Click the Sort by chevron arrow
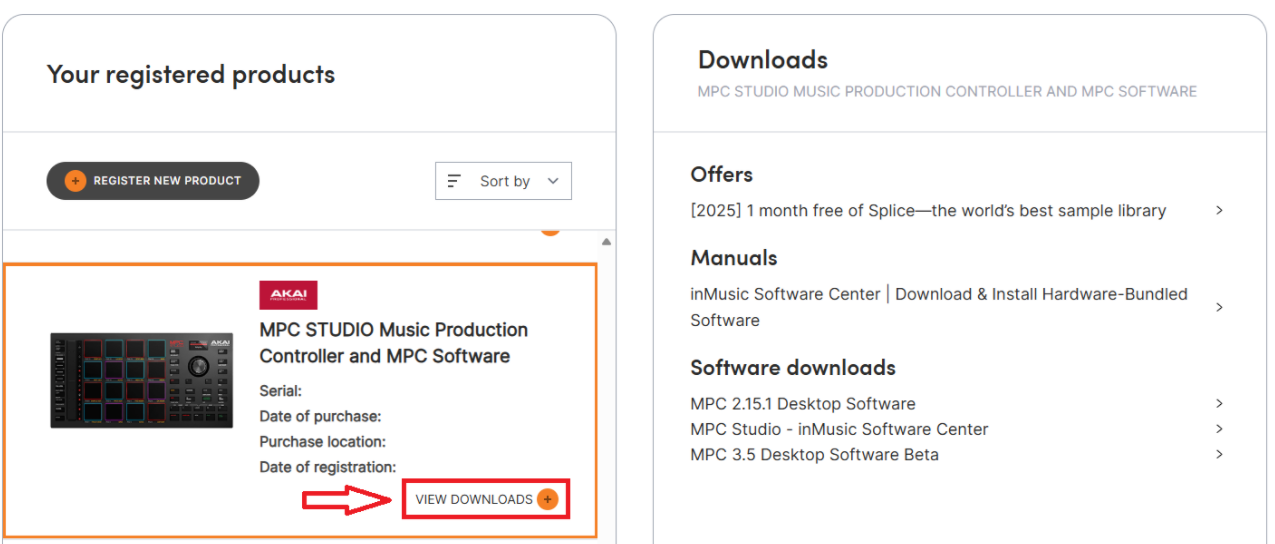 553,181
